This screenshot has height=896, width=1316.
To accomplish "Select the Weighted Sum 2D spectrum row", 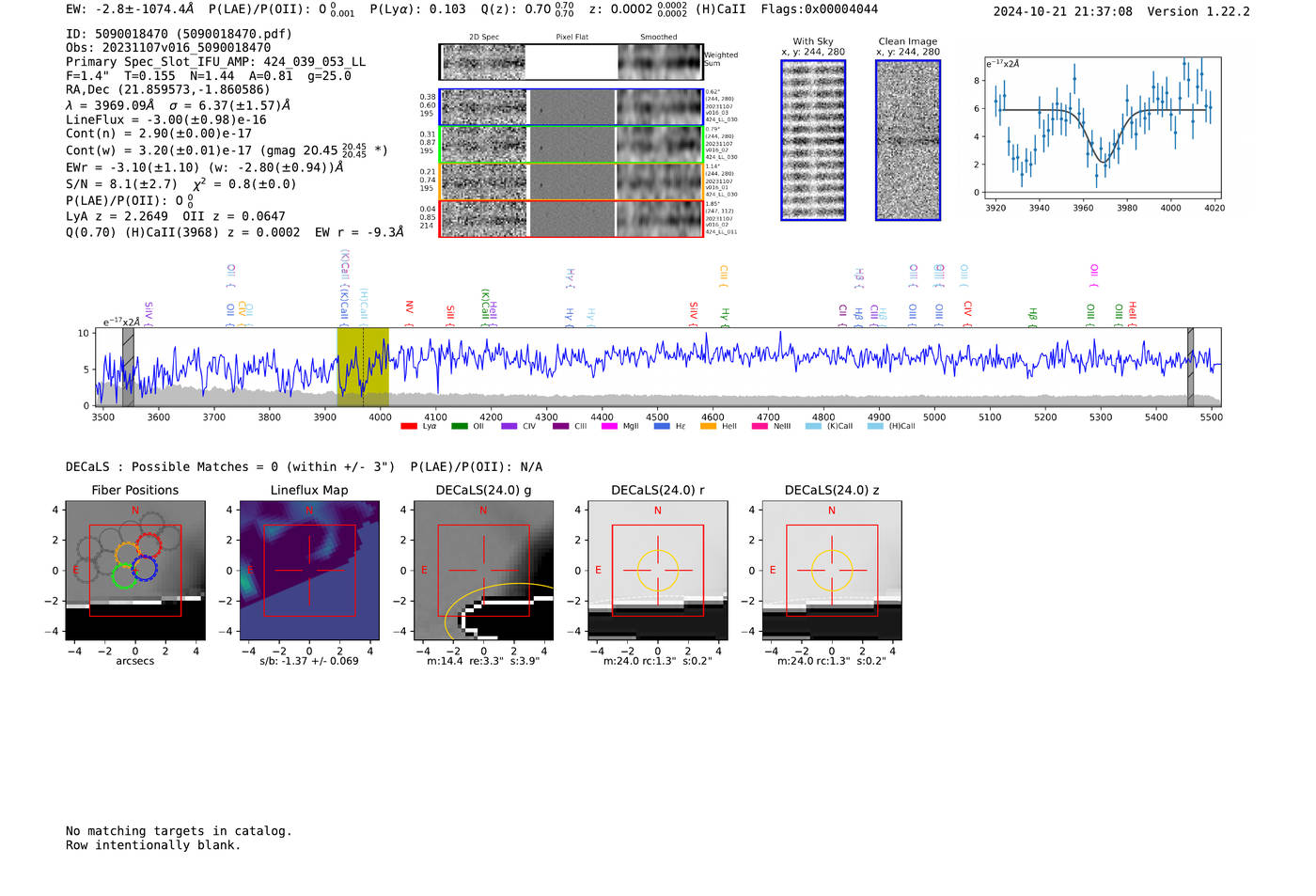I will click(571, 62).
